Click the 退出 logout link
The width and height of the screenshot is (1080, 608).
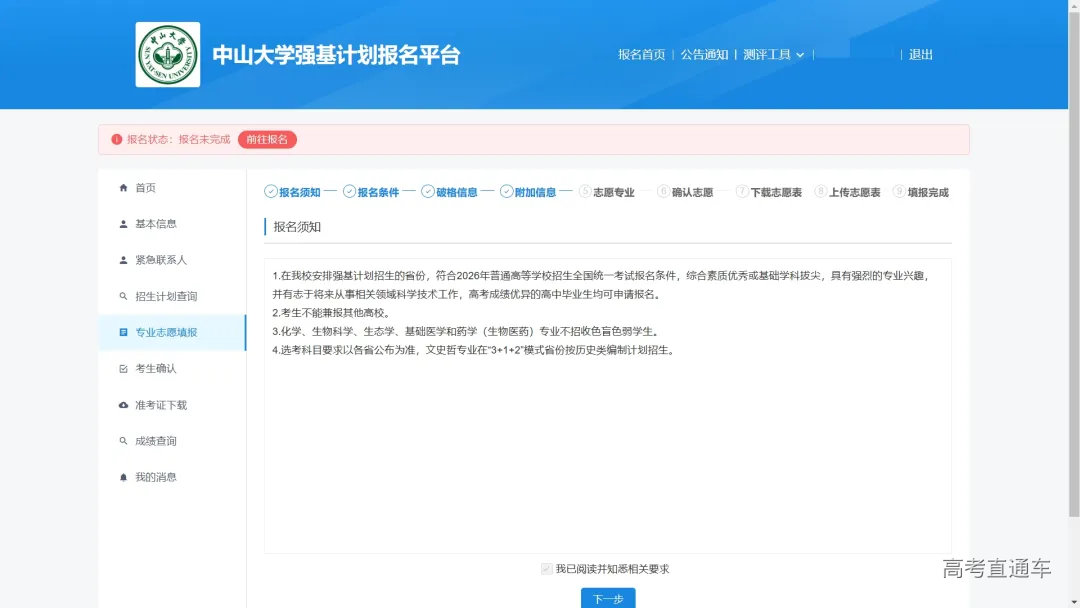point(920,55)
